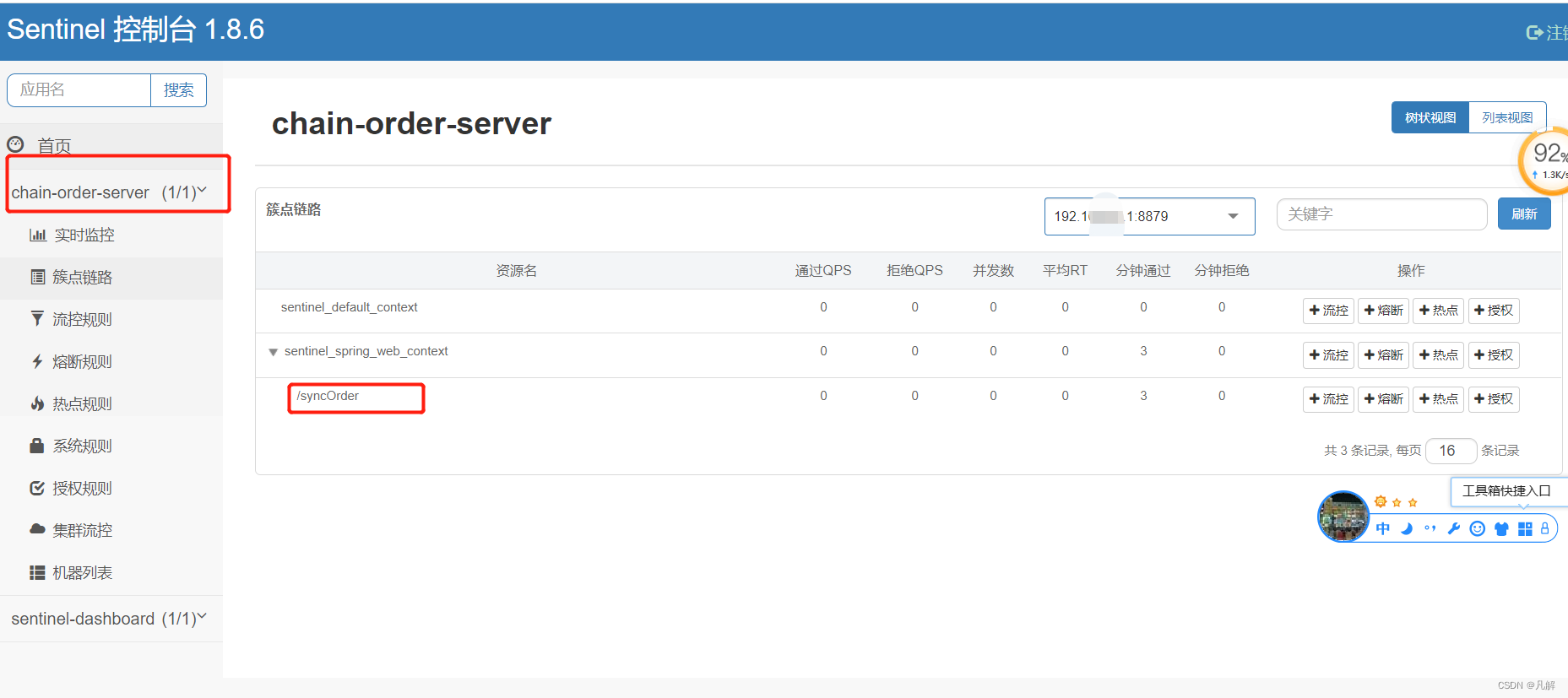Expand the sentinel-dashboard app menu
Screen dimensions: 1568x698
pyautogui.click(x=109, y=619)
